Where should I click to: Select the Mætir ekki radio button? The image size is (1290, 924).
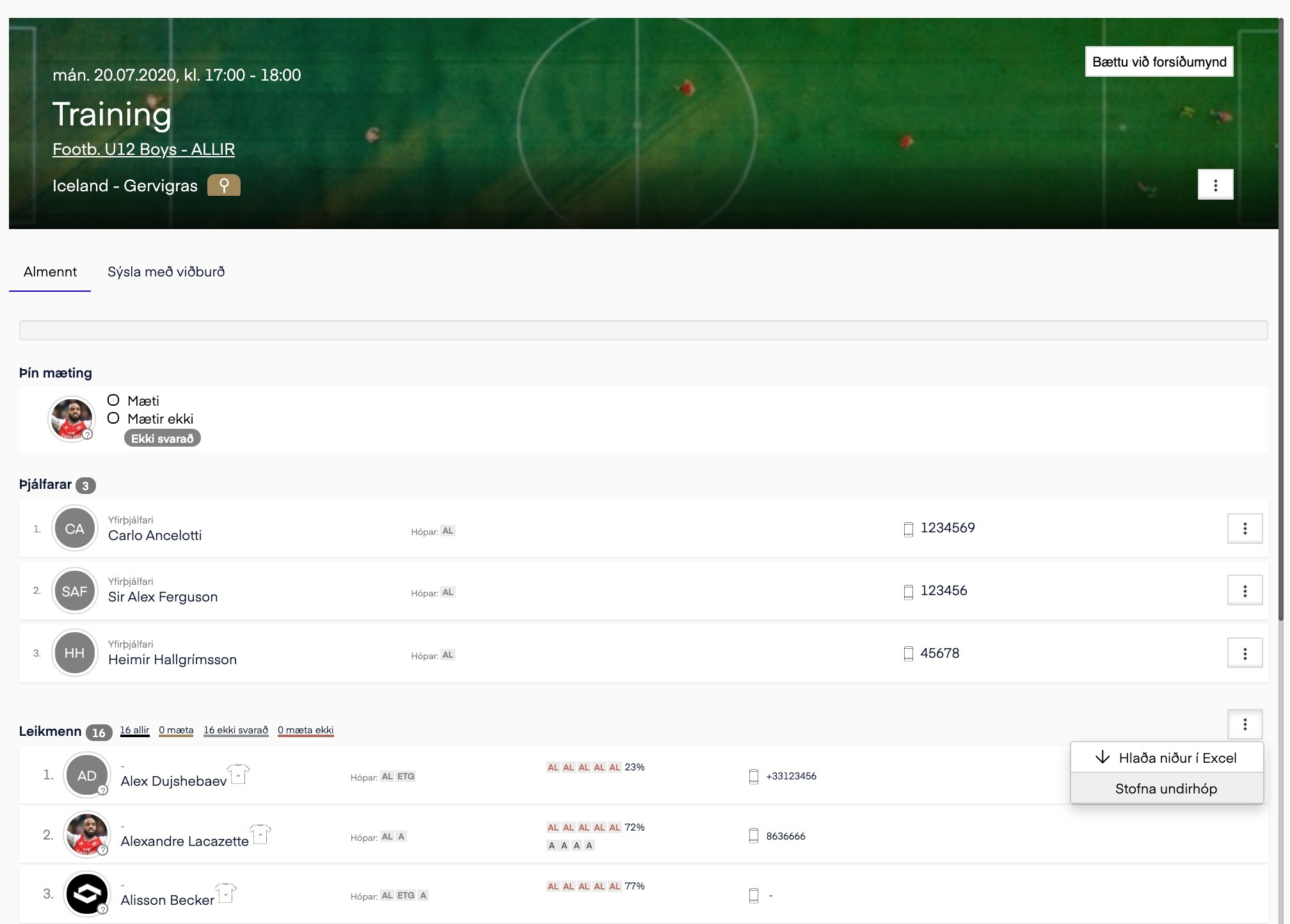point(113,418)
